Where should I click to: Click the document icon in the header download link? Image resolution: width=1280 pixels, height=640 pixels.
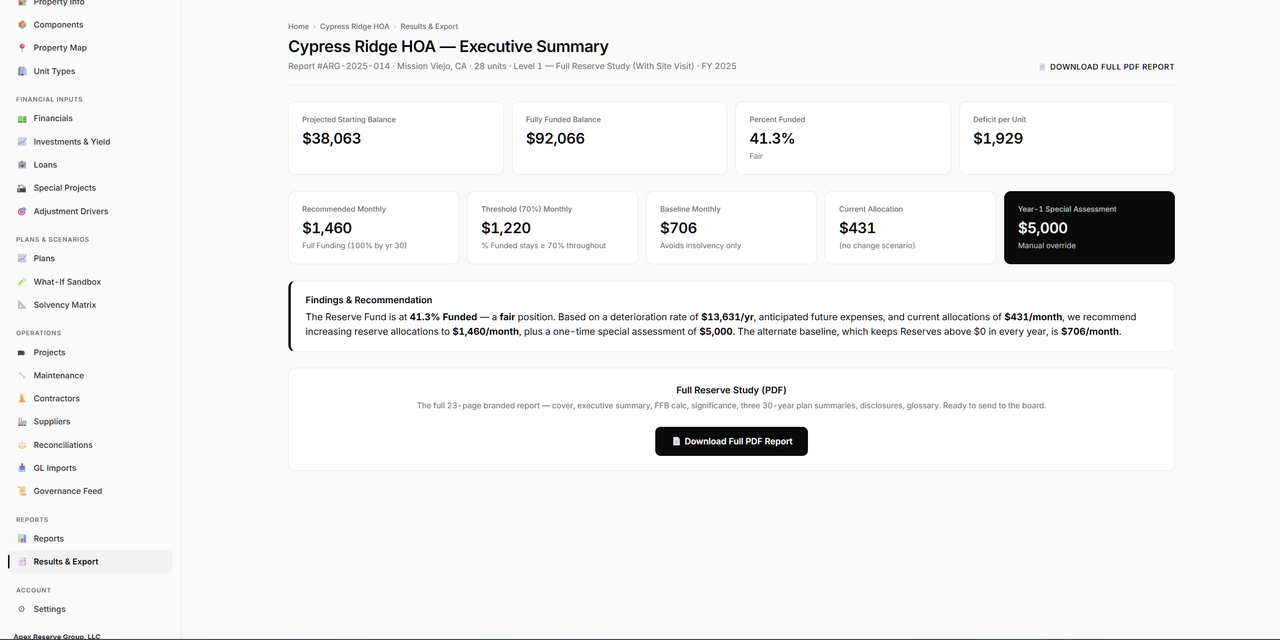1042,67
